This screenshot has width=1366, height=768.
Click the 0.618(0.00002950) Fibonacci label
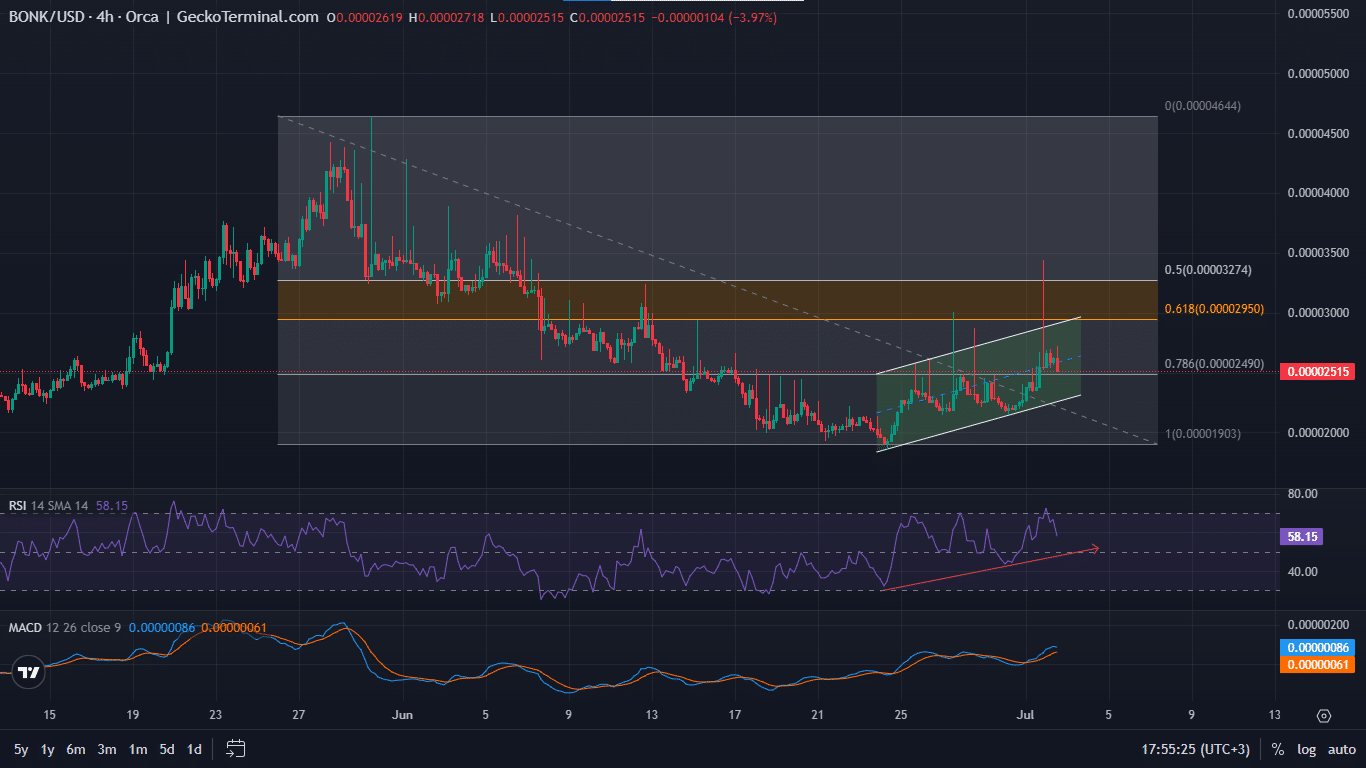tap(1214, 310)
